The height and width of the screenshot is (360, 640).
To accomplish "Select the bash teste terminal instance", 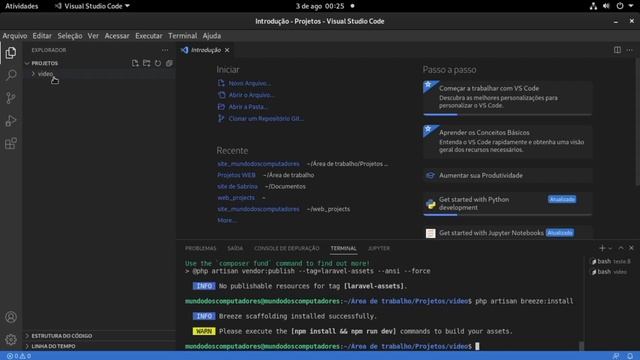I will [x=611, y=261].
